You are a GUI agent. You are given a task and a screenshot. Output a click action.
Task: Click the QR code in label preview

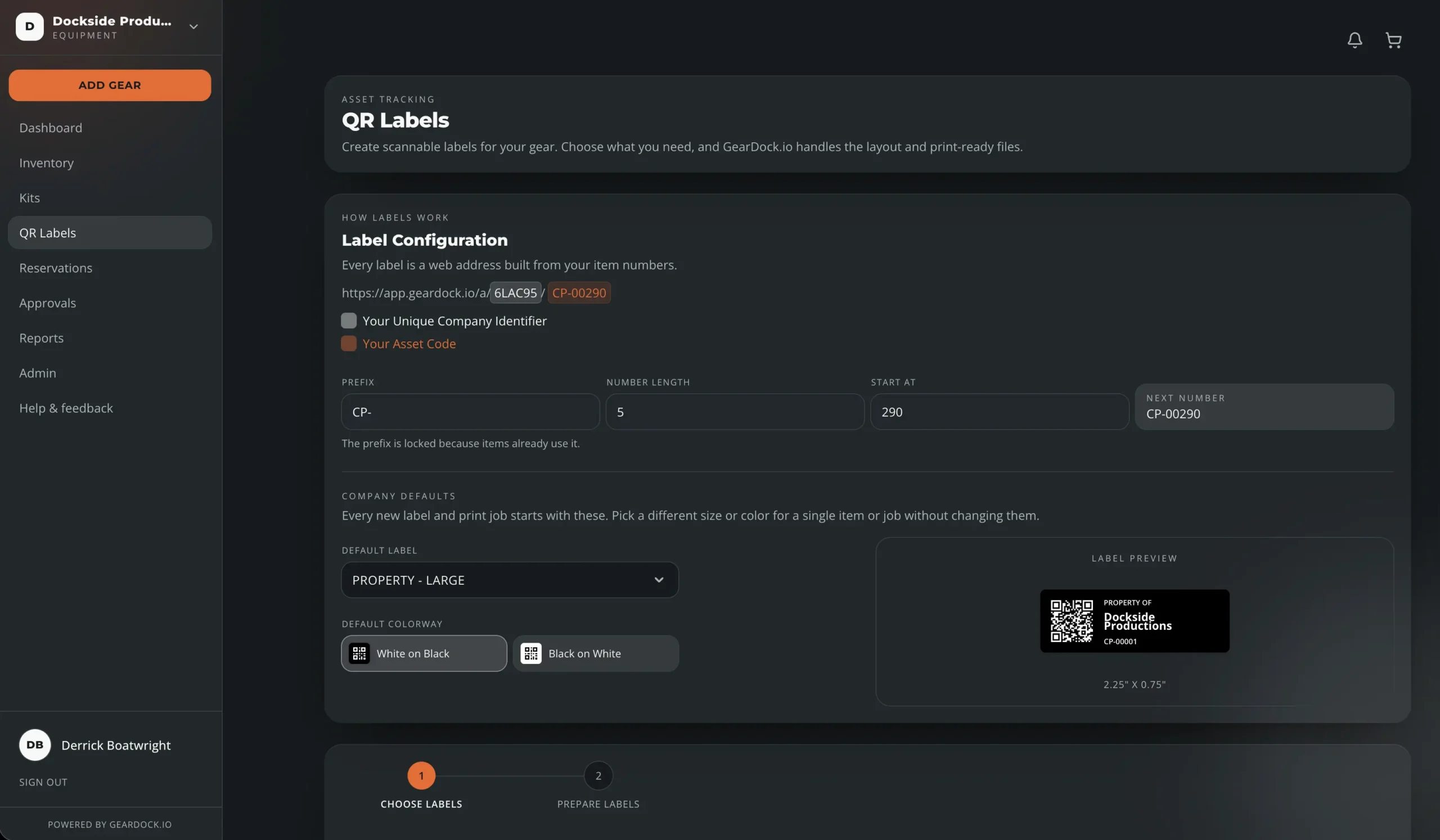pos(1072,621)
